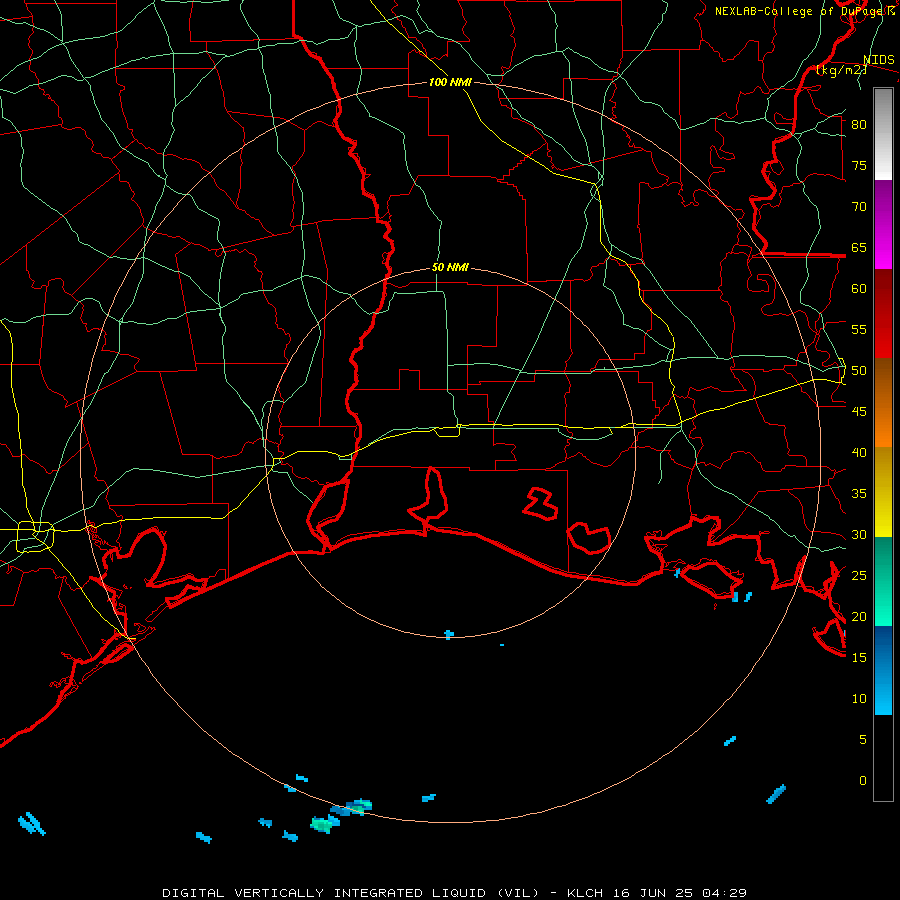Click the 0 value on the color scale
This screenshot has width=900, height=900.
[x=863, y=781]
